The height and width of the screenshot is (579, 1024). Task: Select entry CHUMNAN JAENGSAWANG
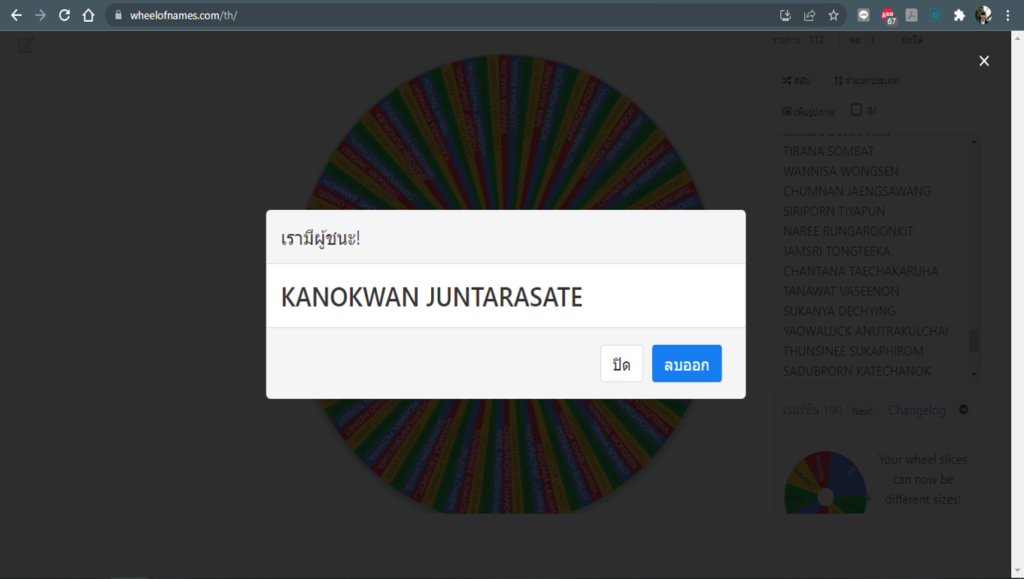(x=857, y=191)
